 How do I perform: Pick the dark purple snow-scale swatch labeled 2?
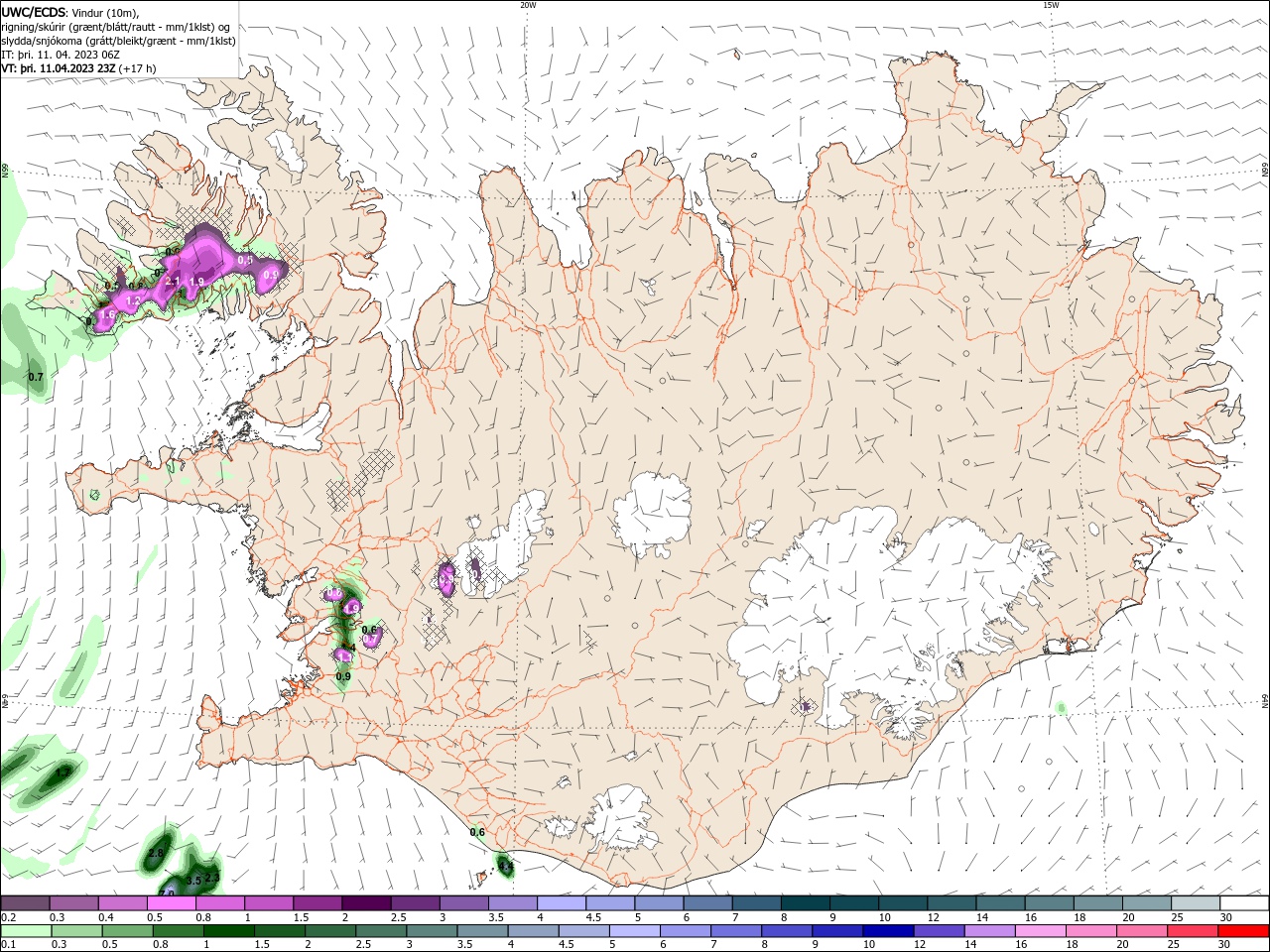coord(365,903)
